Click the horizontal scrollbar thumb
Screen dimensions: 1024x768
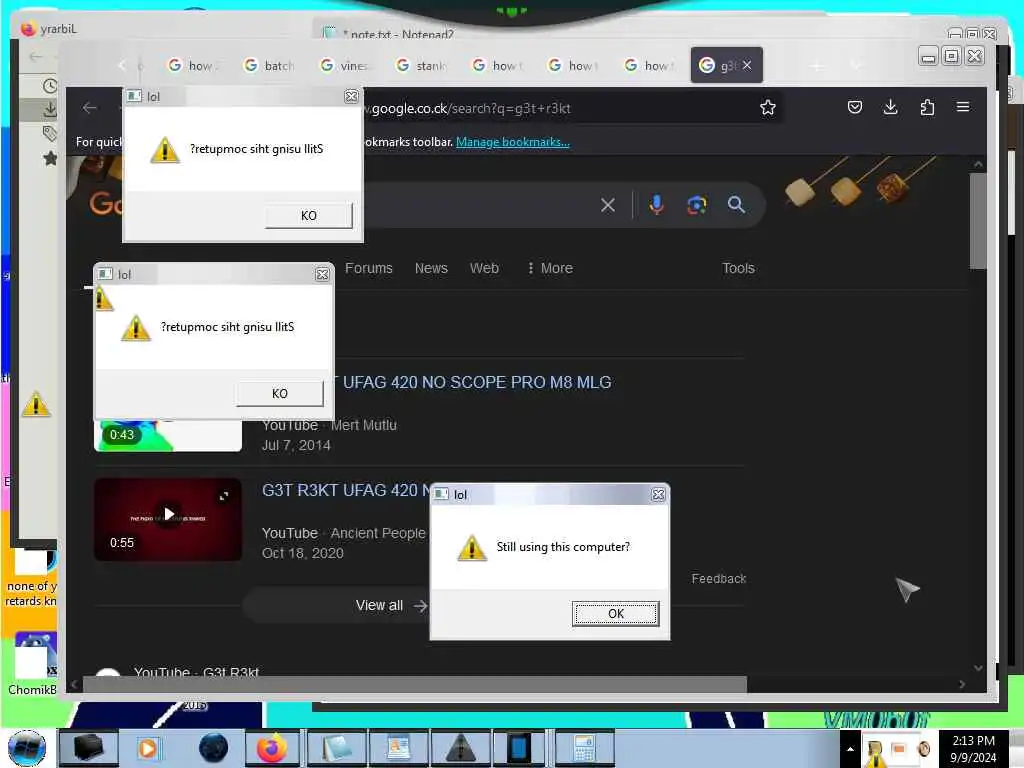414,684
